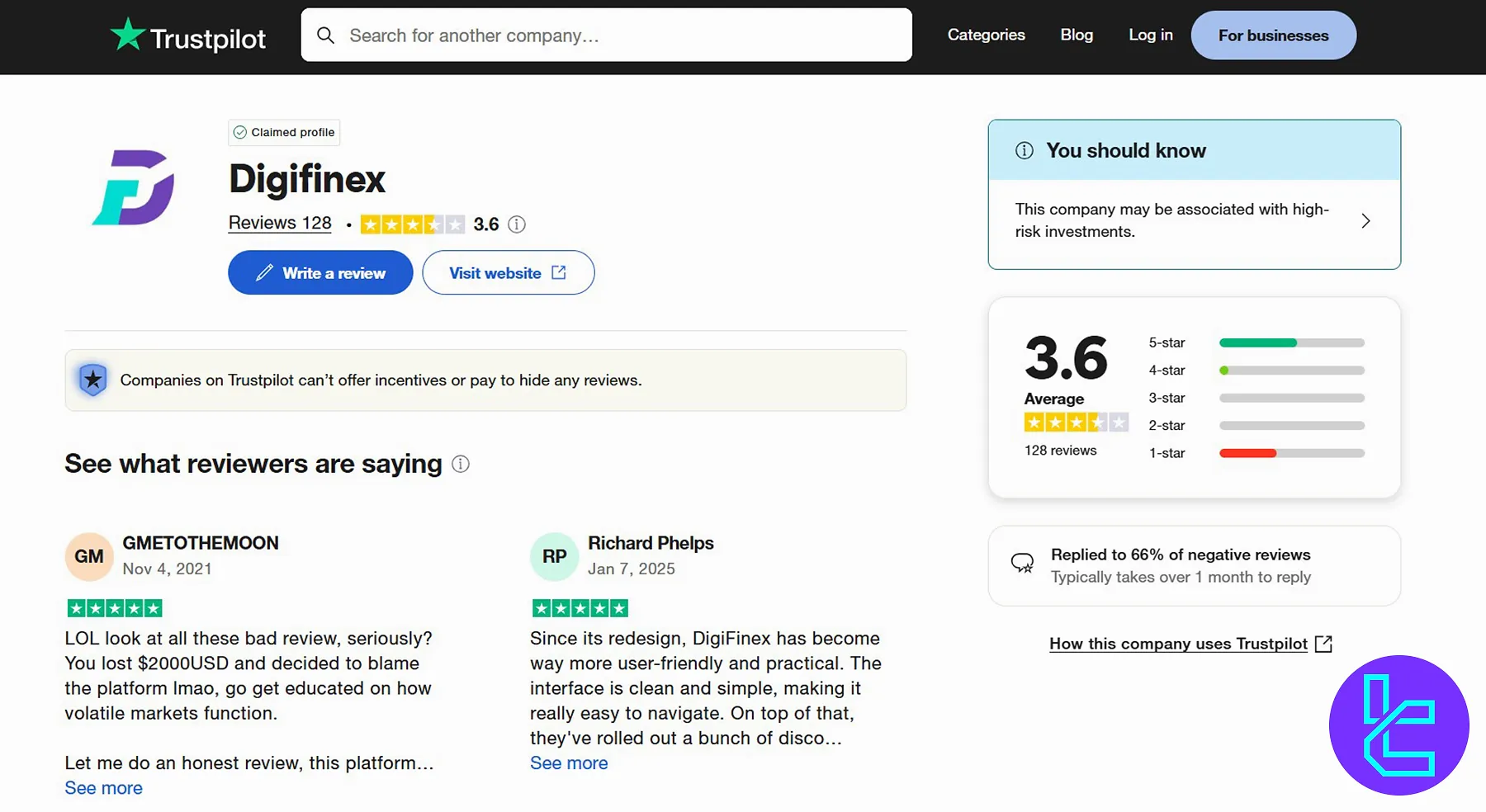Filter reviews by the 5-star bar

pyautogui.click(x=1291, y=342)
